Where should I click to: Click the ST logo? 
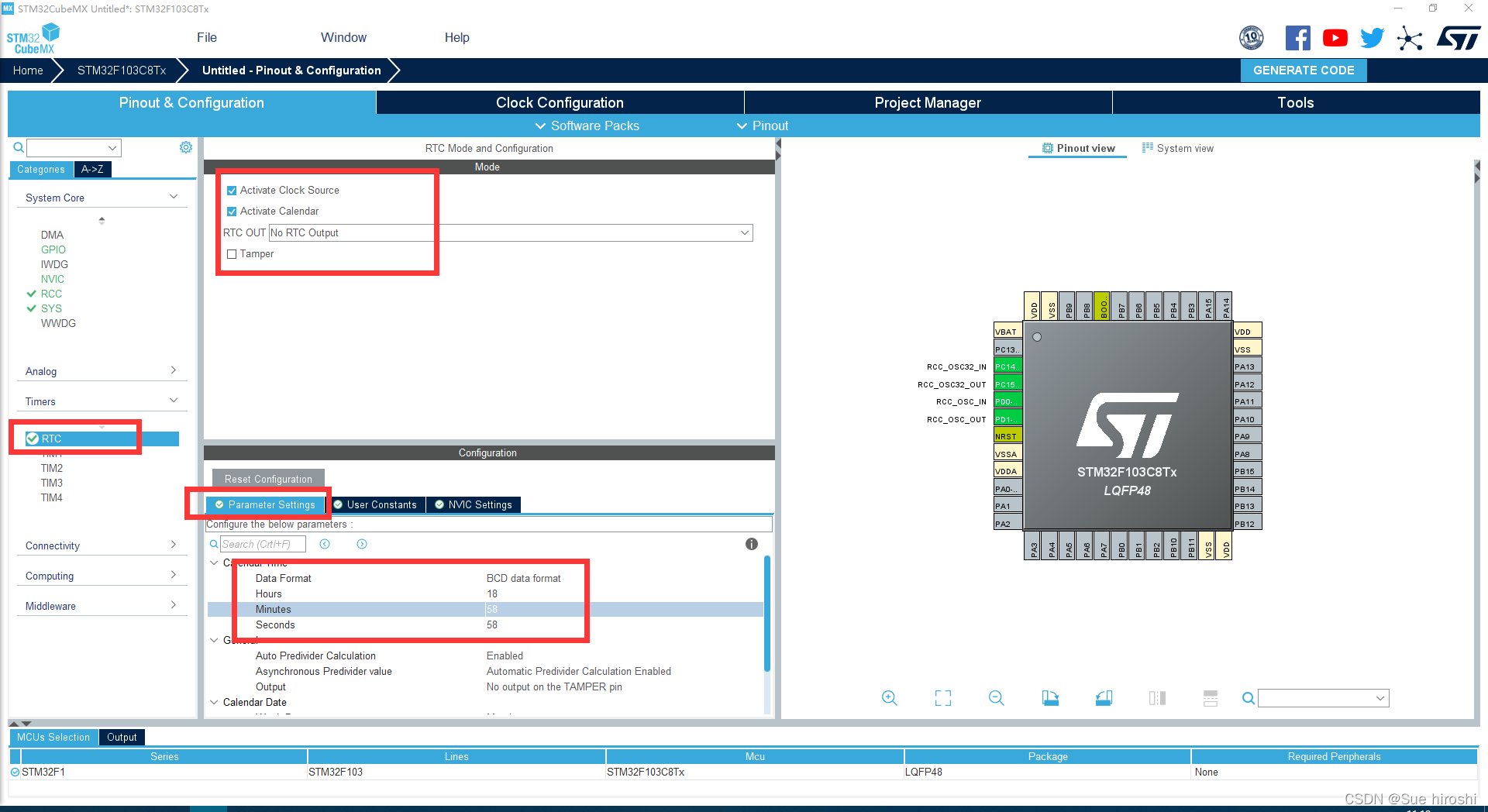tap(1459, 38)
